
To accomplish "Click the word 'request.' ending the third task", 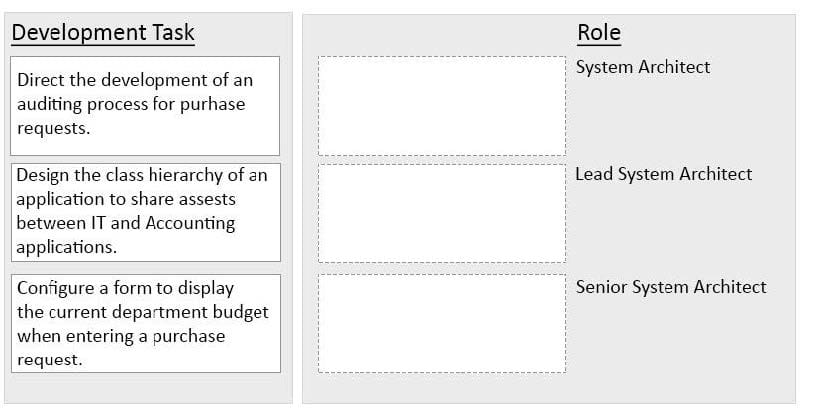I will point(50,360).
